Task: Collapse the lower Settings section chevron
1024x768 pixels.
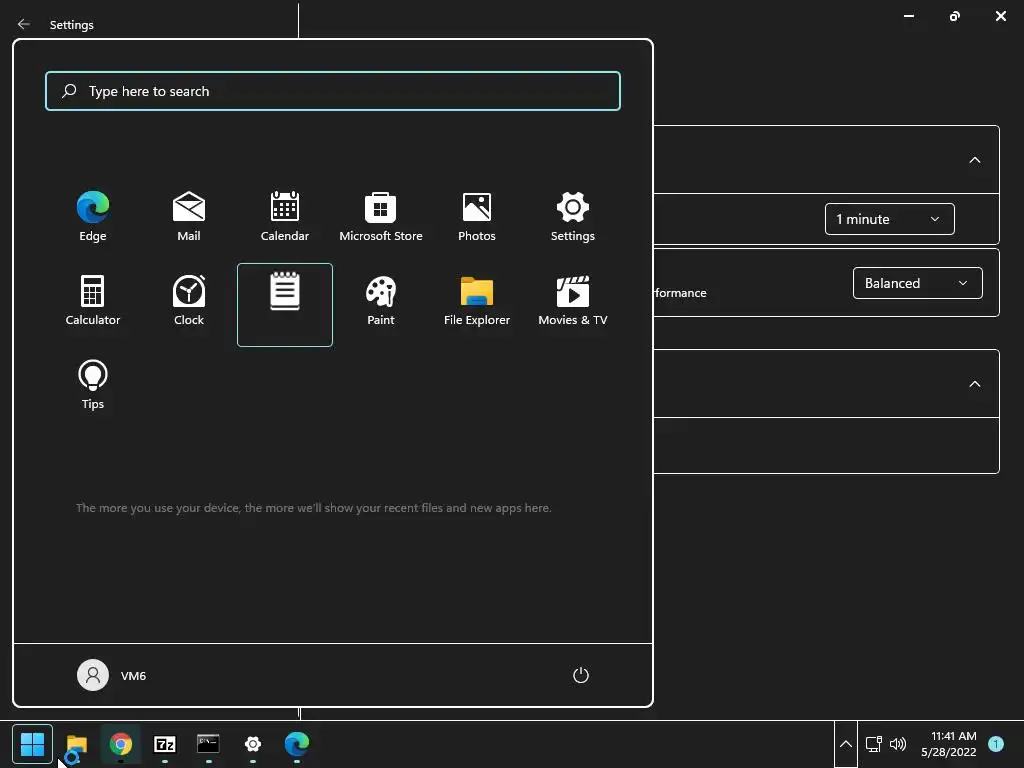Action: point(974,384)
